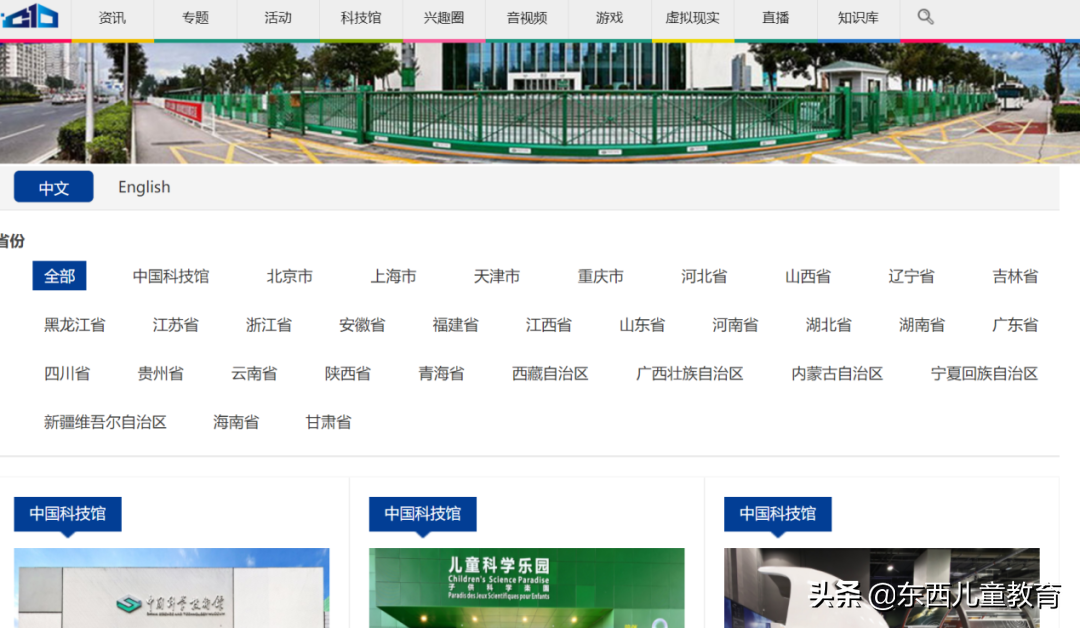
Task: Select the 全部 province filter
Action: coord(59,275)
